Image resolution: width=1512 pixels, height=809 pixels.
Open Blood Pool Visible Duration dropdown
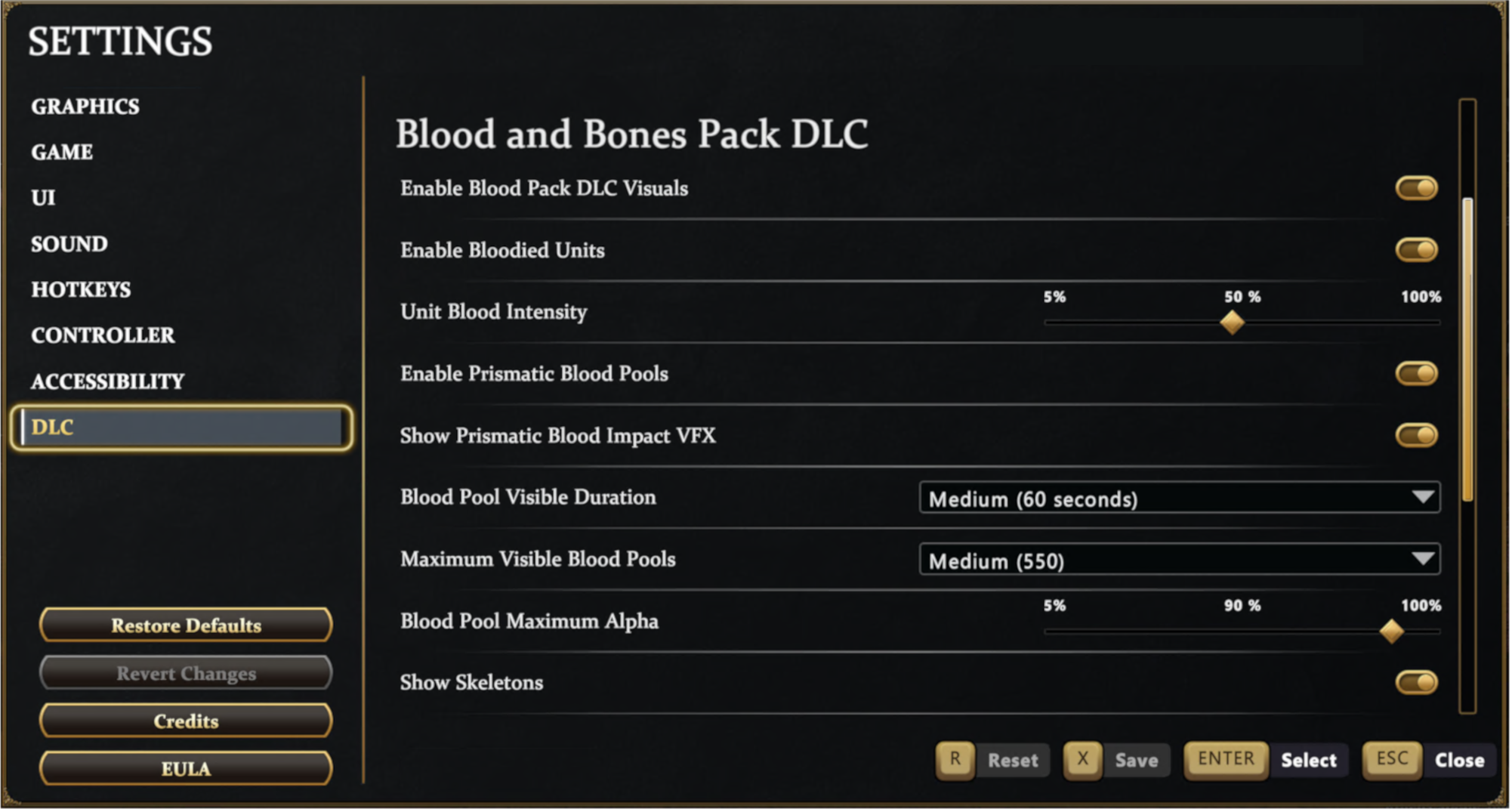coord(1179,498)
